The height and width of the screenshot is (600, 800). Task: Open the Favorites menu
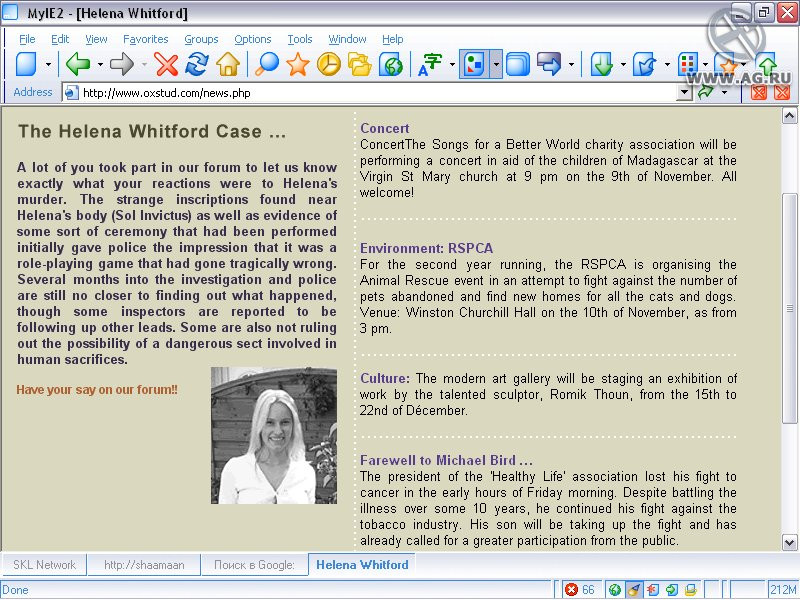click(145, 39)
